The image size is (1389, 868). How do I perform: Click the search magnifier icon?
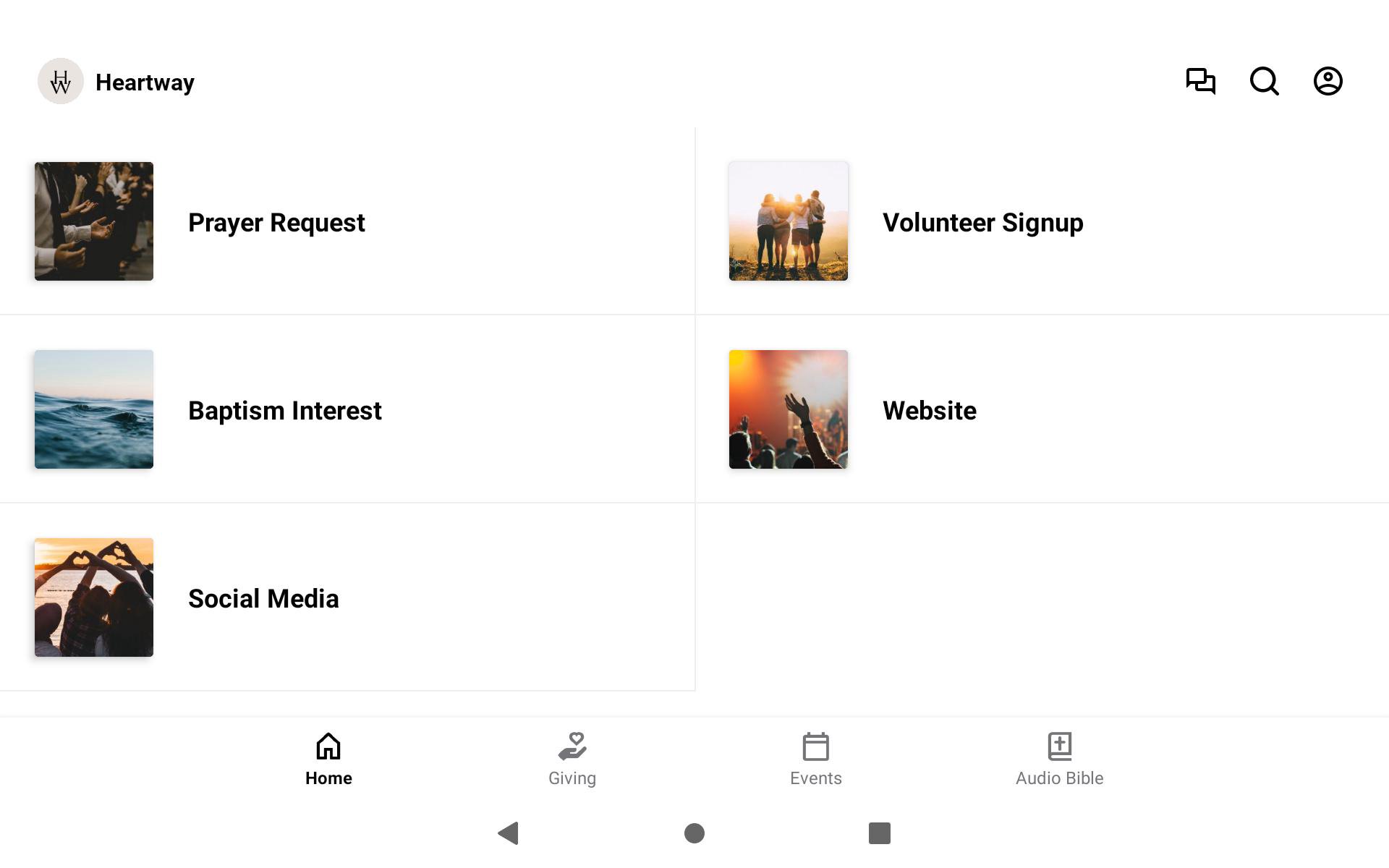(x=1264, y=81)
